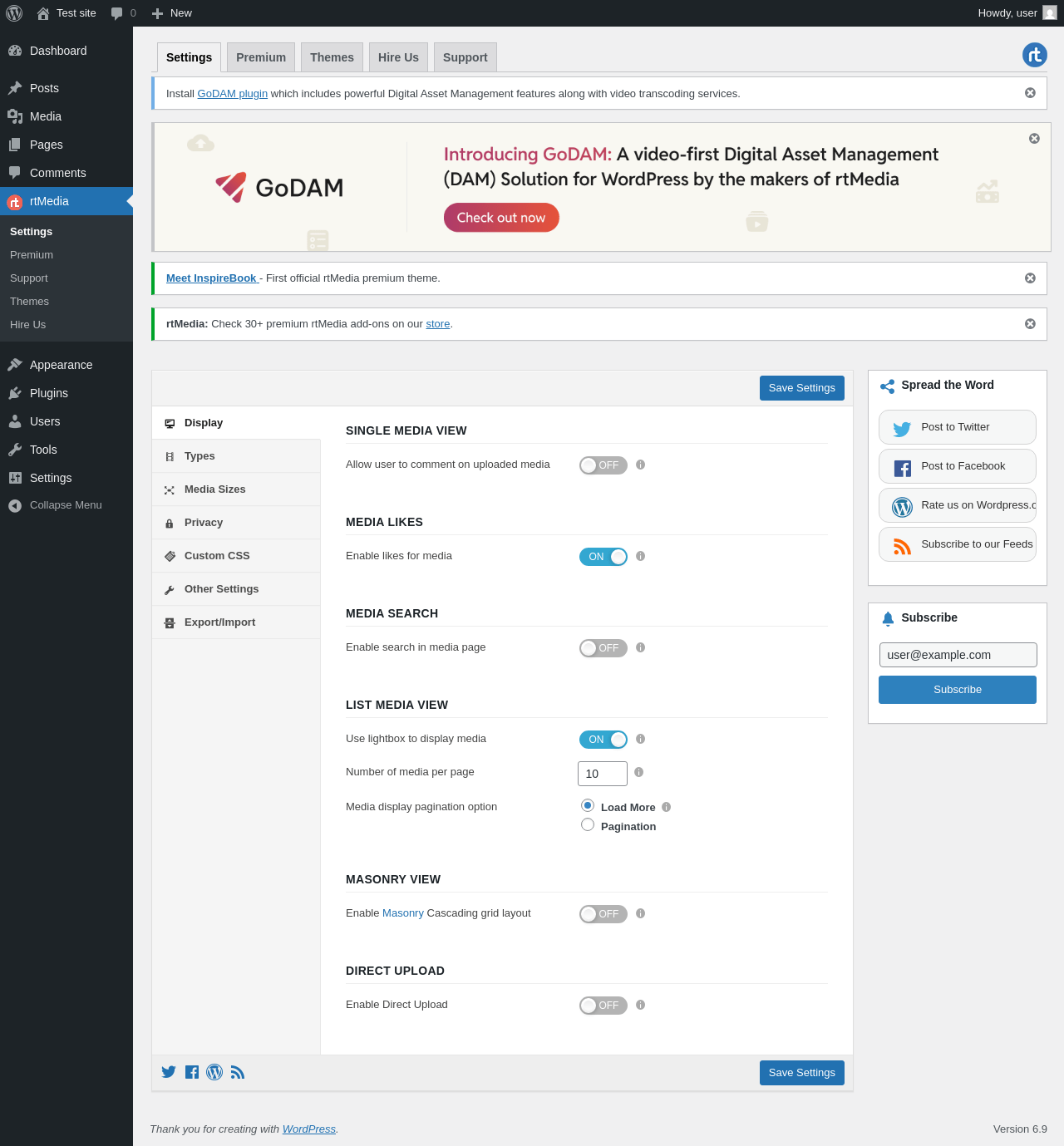
Task: Open the GoDAM plugin link
Action: point(232,94)
